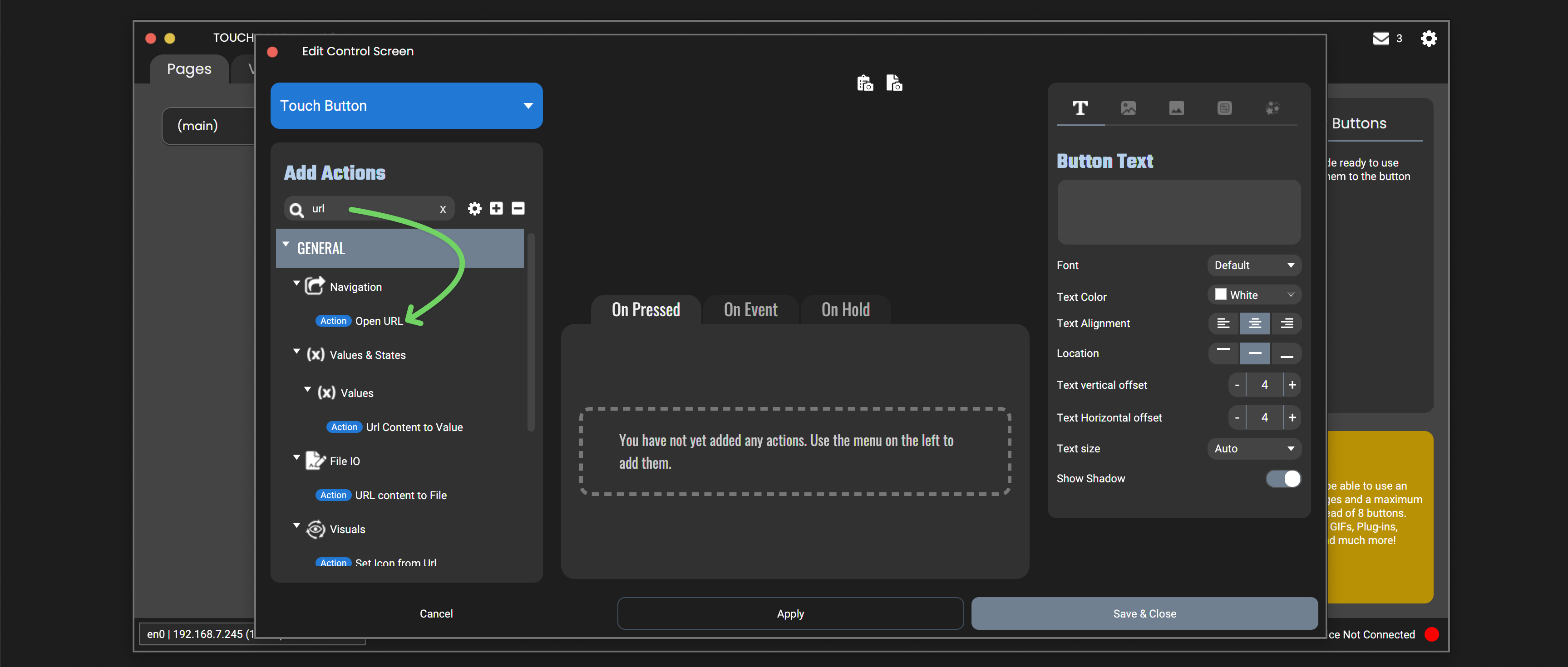Open the button icon image tab
This screenshot has height=667, width=1568.
[x=1128, y=108]
